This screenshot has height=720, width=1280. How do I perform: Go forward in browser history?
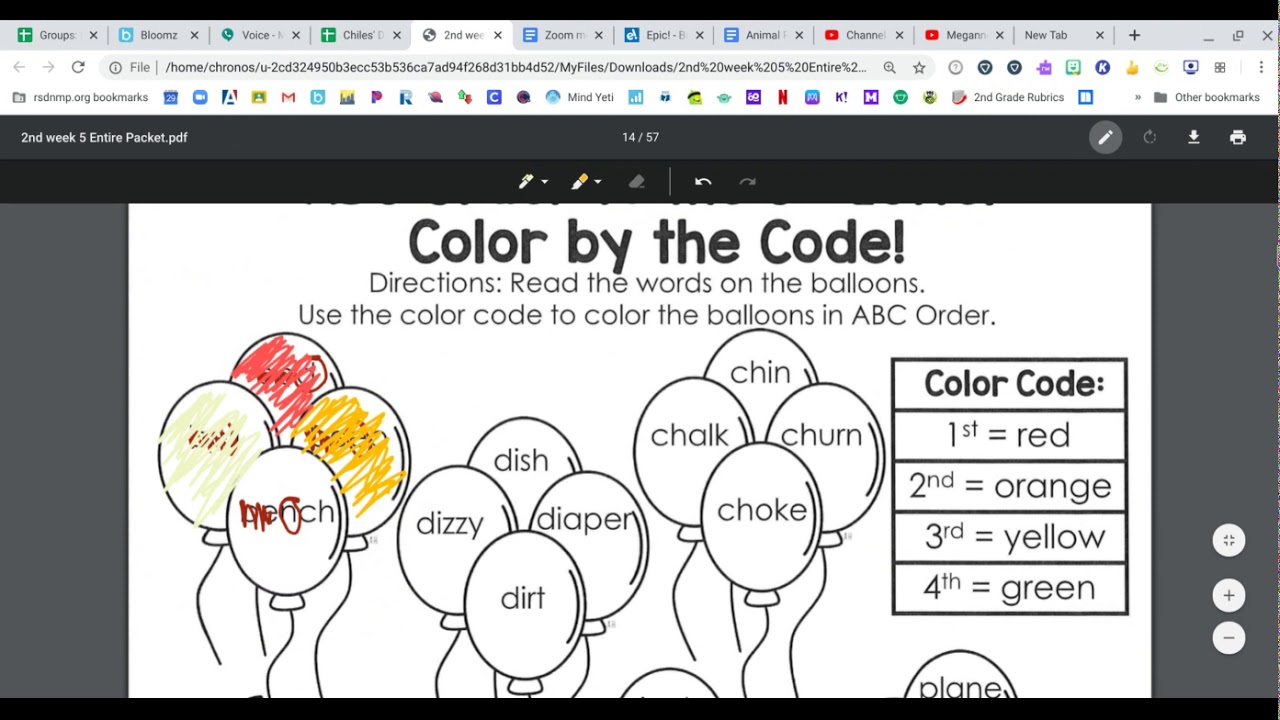point(48,67)
